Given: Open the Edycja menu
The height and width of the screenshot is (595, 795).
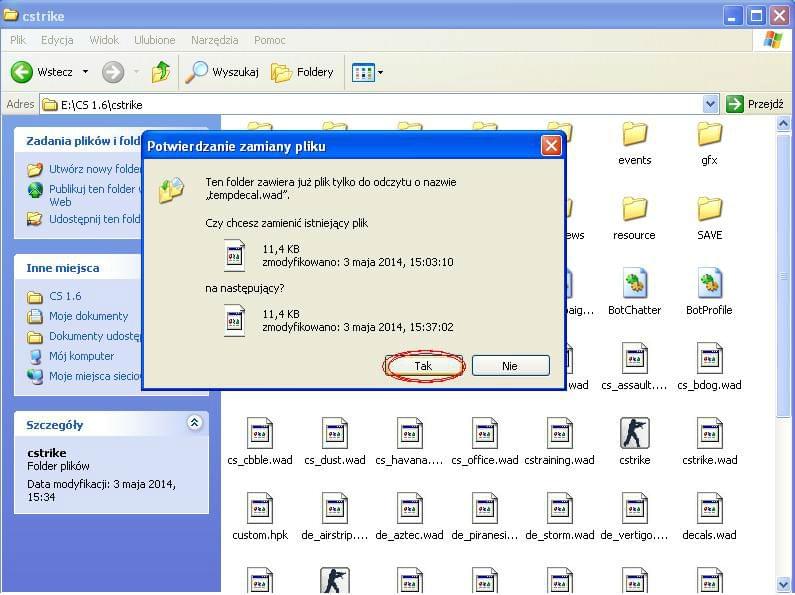Looking at the screenshot, I should point(57,40).
